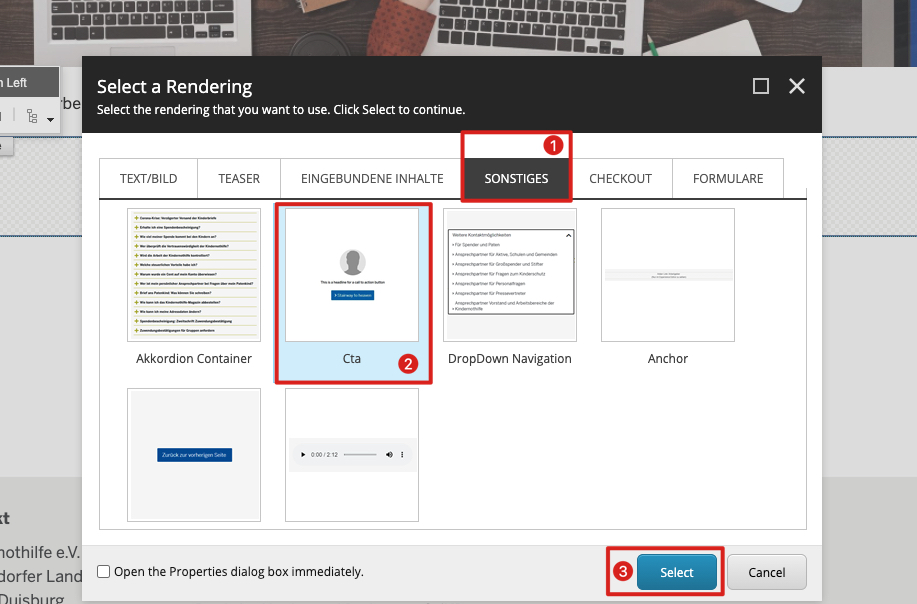Switch to EINGEBUNDENE INHALTE tab
Image resolution: width=917 pixels, height=604 pixels.
pyautogui.click(x=372, y=179)
